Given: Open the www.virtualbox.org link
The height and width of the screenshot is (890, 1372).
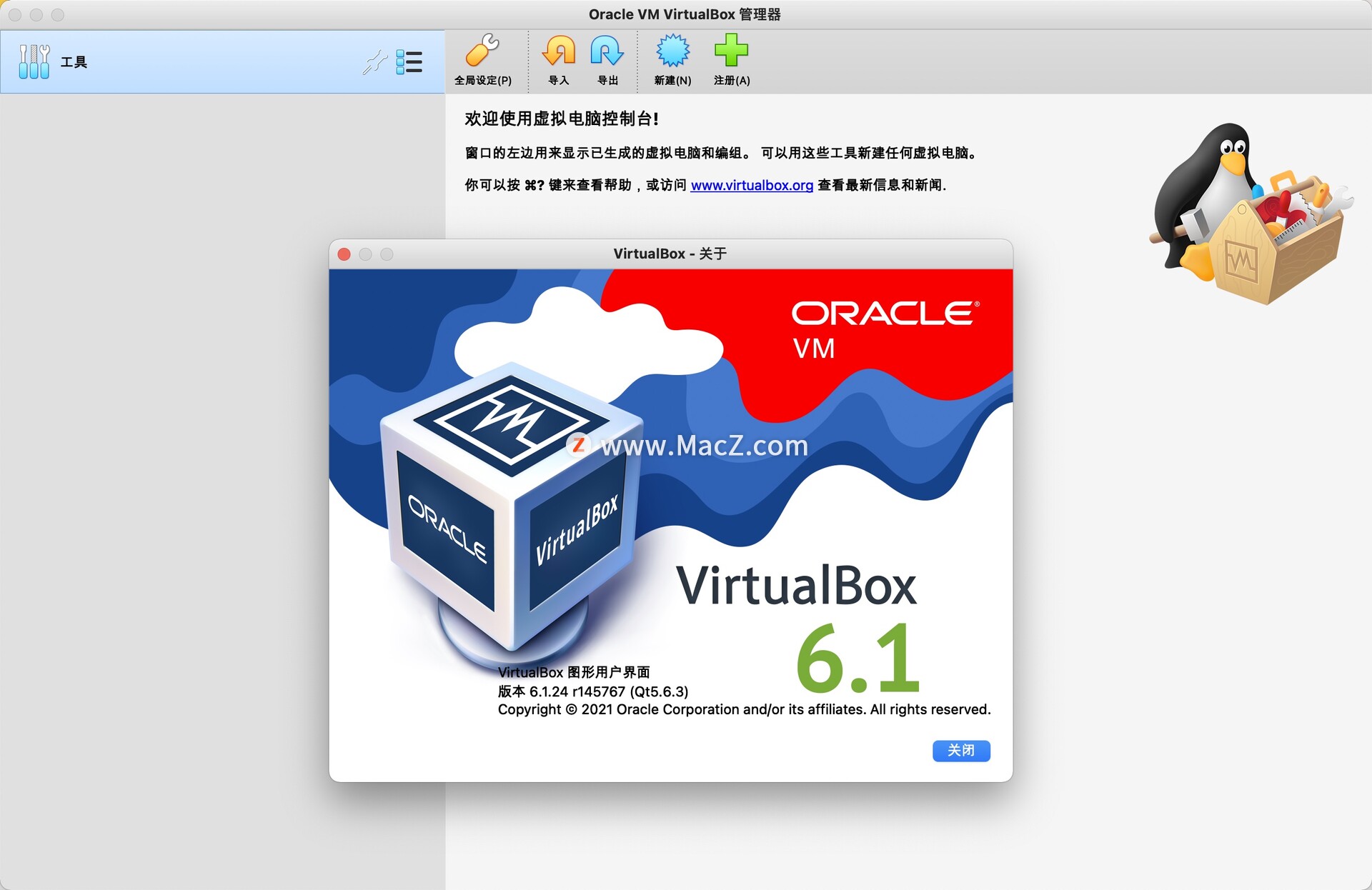Looking at the screenshot, I should click(x=752, y=185).
